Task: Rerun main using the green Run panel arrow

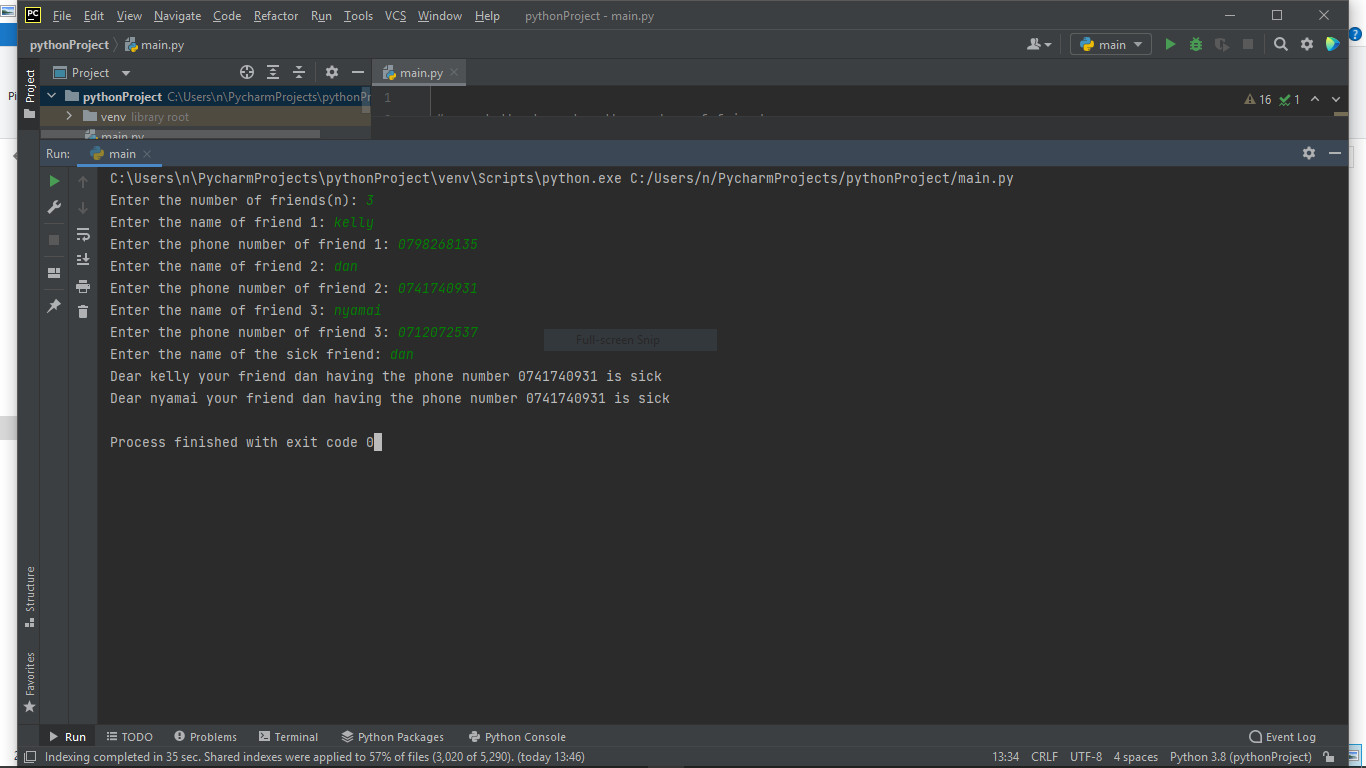Action: coord(54,181)
